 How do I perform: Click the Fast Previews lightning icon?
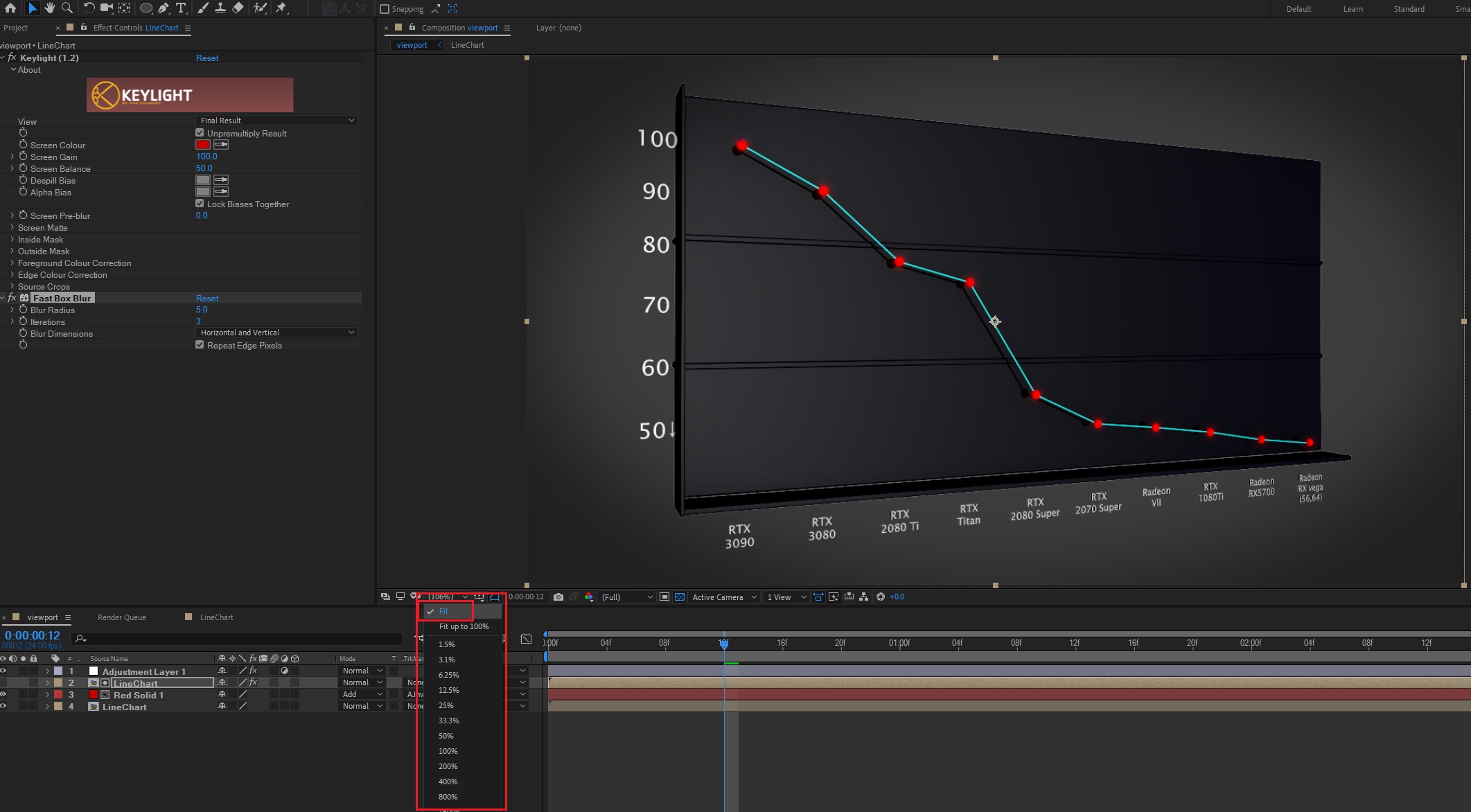point(834,597)
